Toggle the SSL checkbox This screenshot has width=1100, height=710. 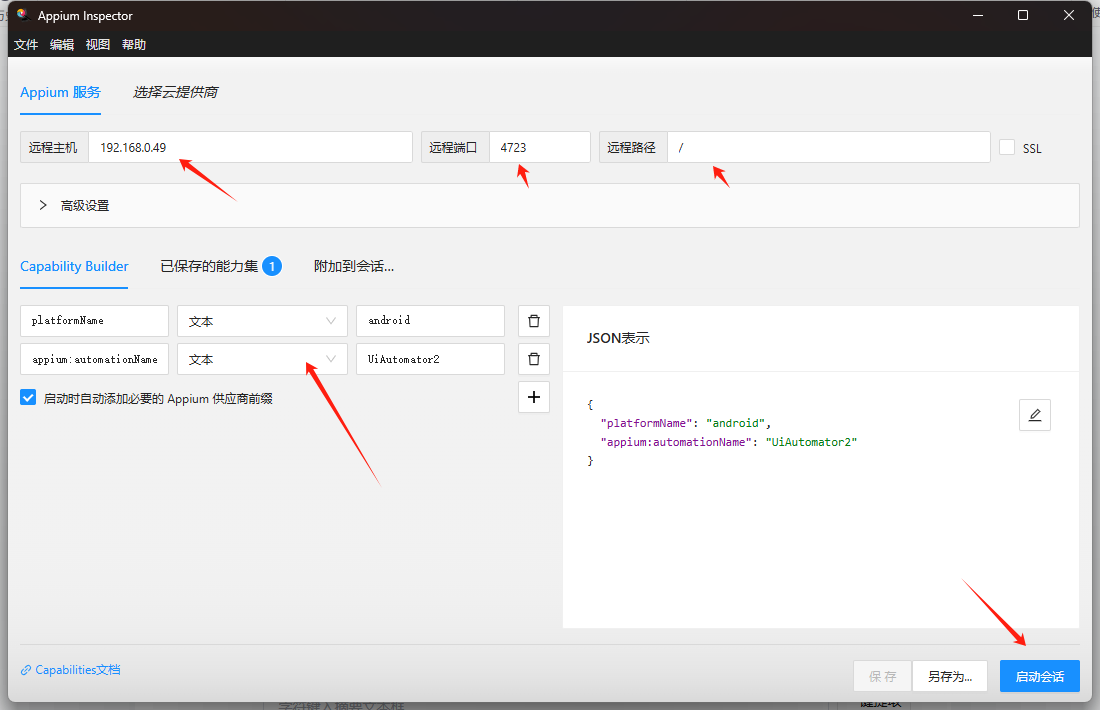[x=1007, y=147]
